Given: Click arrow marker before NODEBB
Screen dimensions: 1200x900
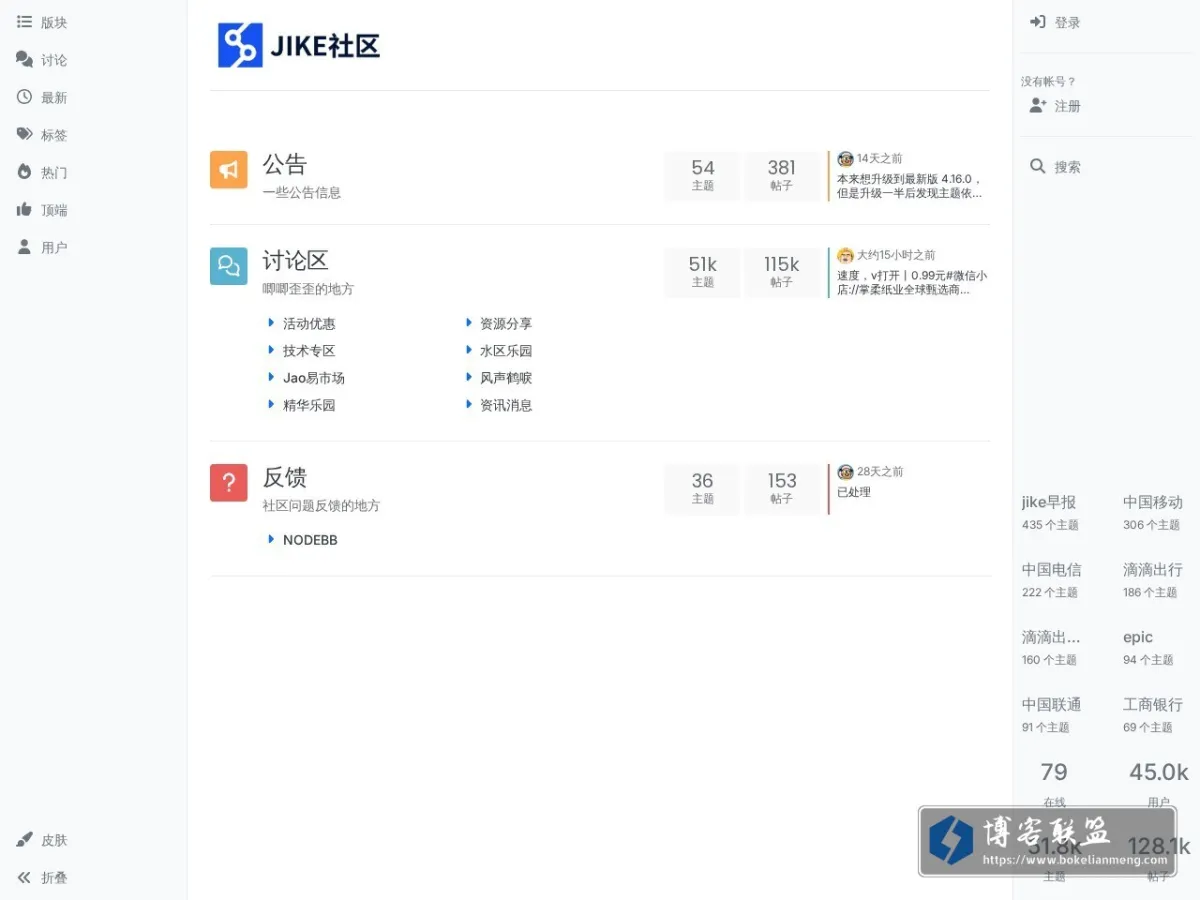Looking at the screenshot, I should (x=271, y=538).
